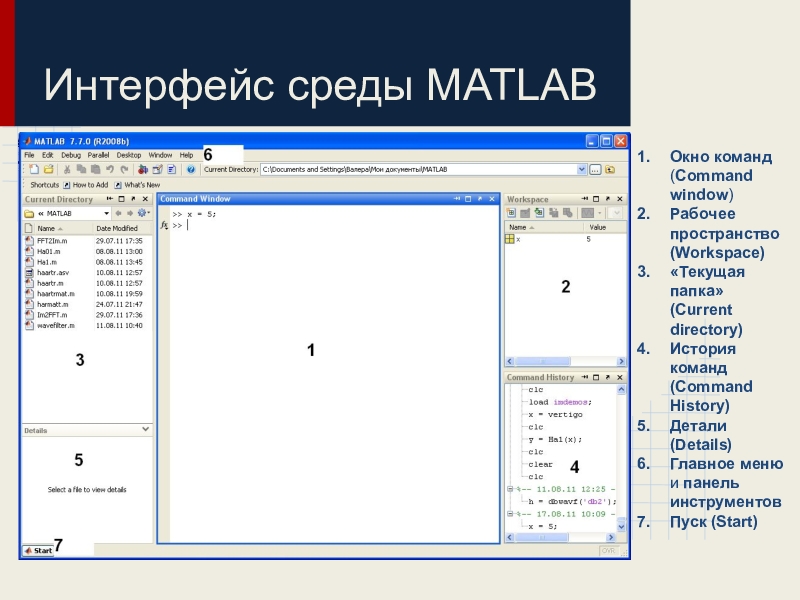The width and height of the screenshot is (800, 600).
Task: Click browse for folder ellipsis button
Action: [x=595, y=169]
